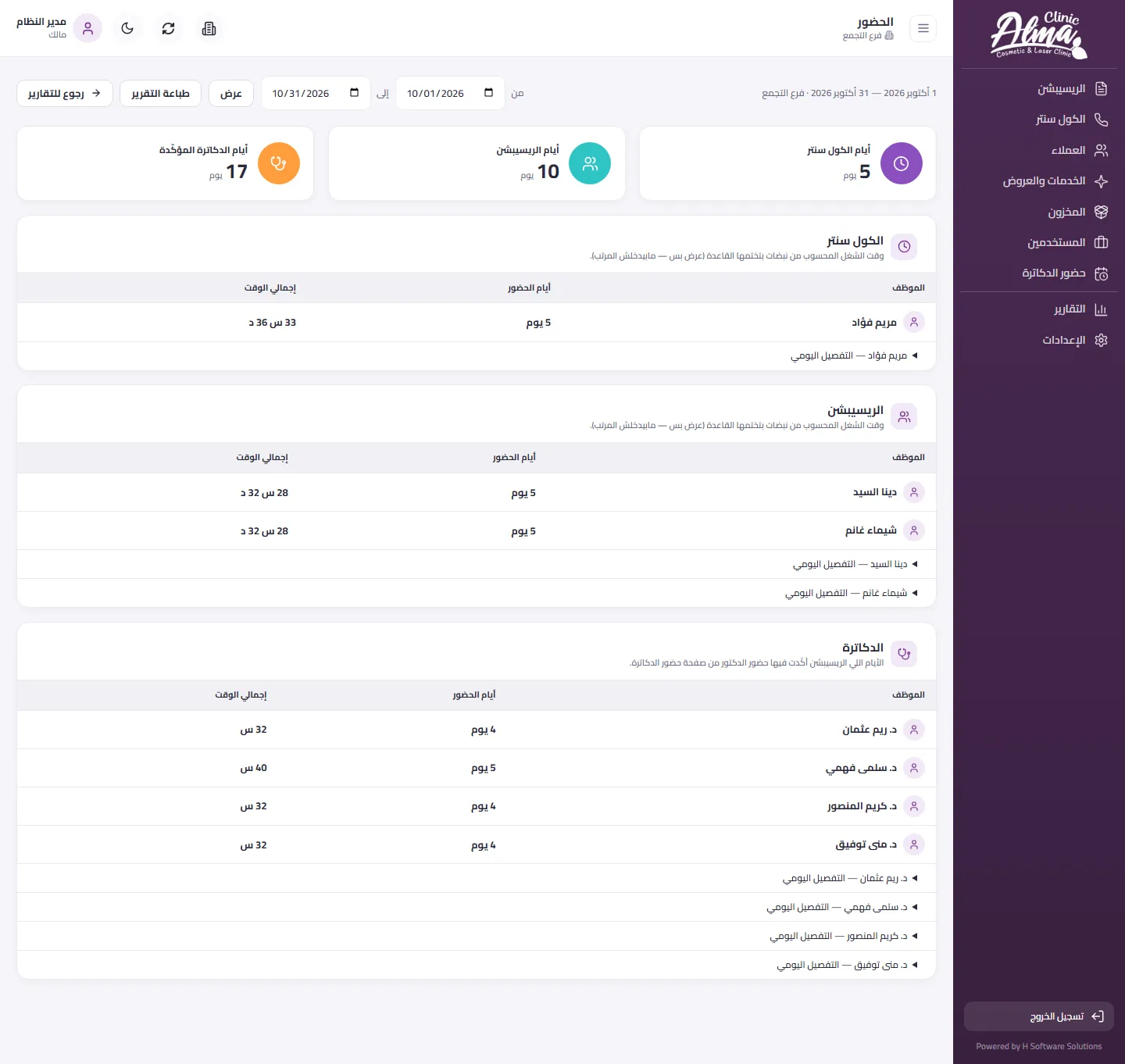The height and width of the screenshot is (1064, 1125).
Task: Open الريسبشن in the sidebar
Action: click(x=1039, y=89)
